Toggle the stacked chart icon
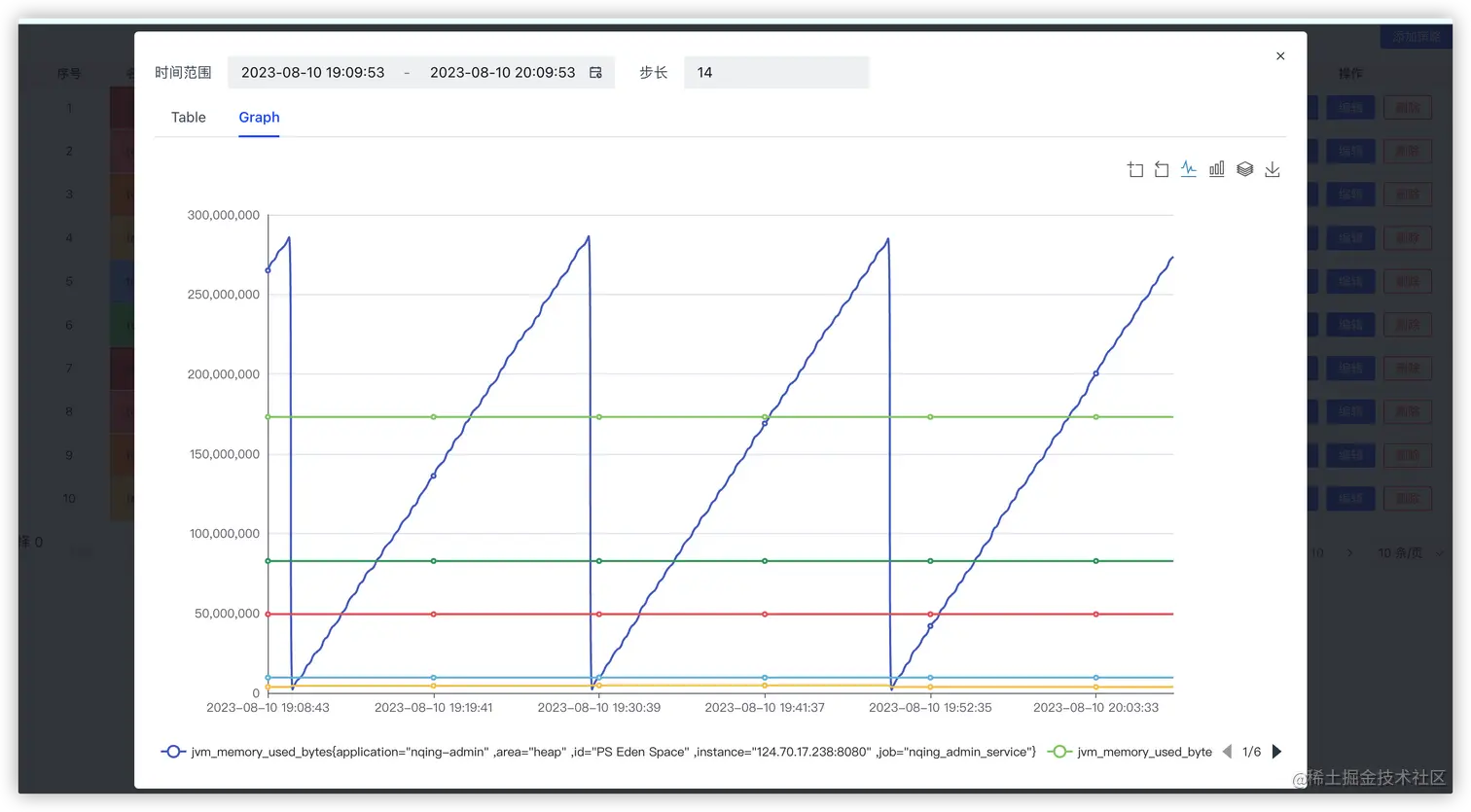This screenshot has height=812, width=1471. coord(1244,169)
